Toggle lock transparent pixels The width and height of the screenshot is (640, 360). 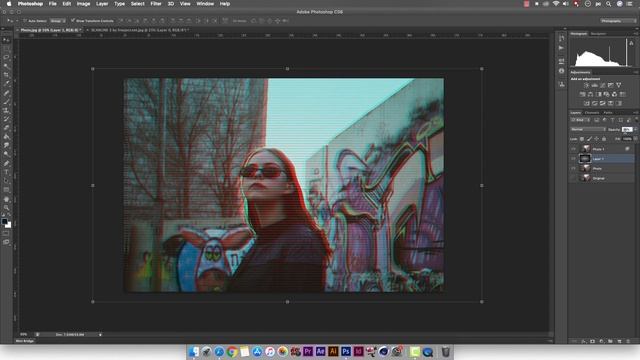(x=582, y=139)
